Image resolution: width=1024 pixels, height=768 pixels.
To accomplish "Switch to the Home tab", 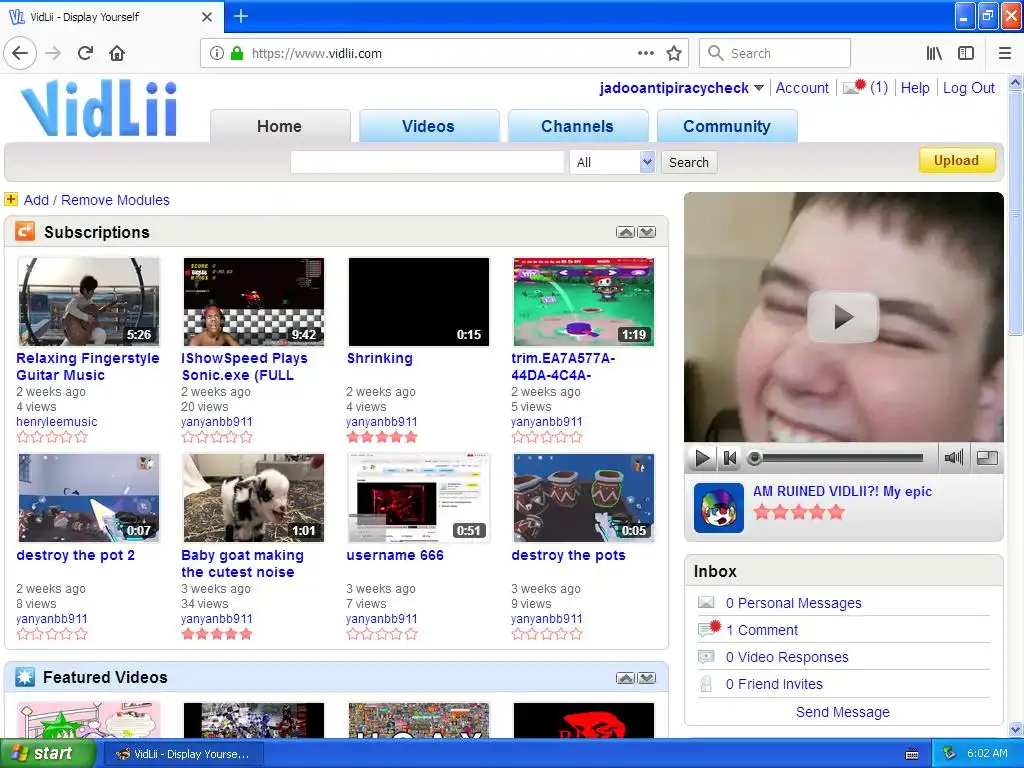I will point(280,126).
